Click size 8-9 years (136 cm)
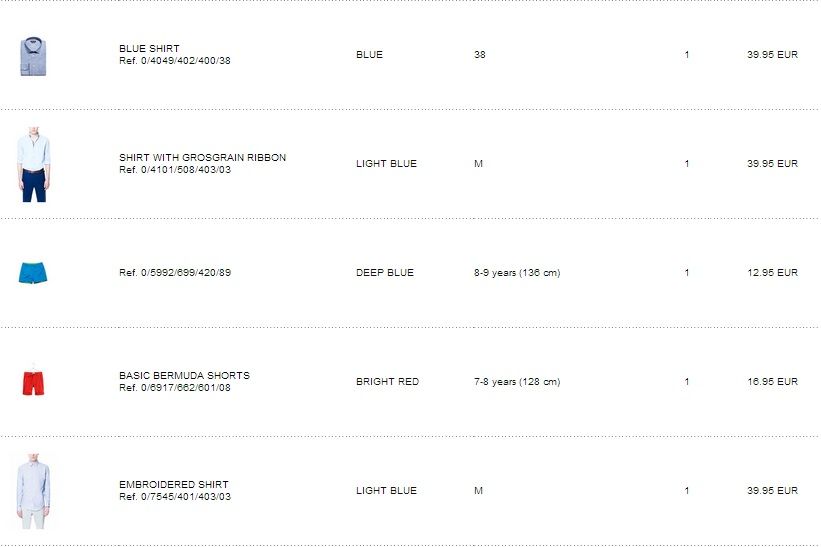The width and height of the screenshot is (821, 547). tap(516, 272)
